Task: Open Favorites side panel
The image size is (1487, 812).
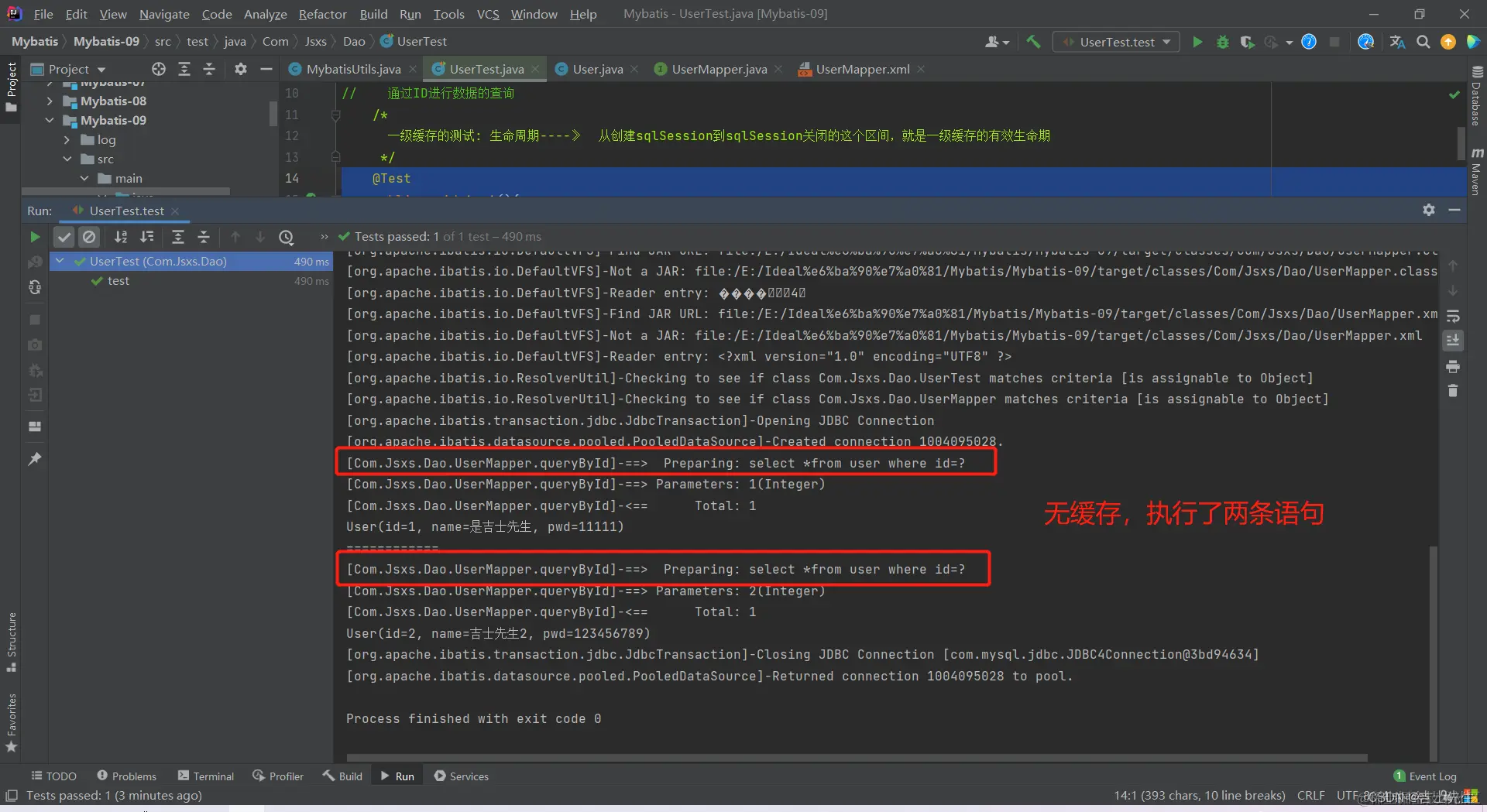Action: click(x=12, y=723)
